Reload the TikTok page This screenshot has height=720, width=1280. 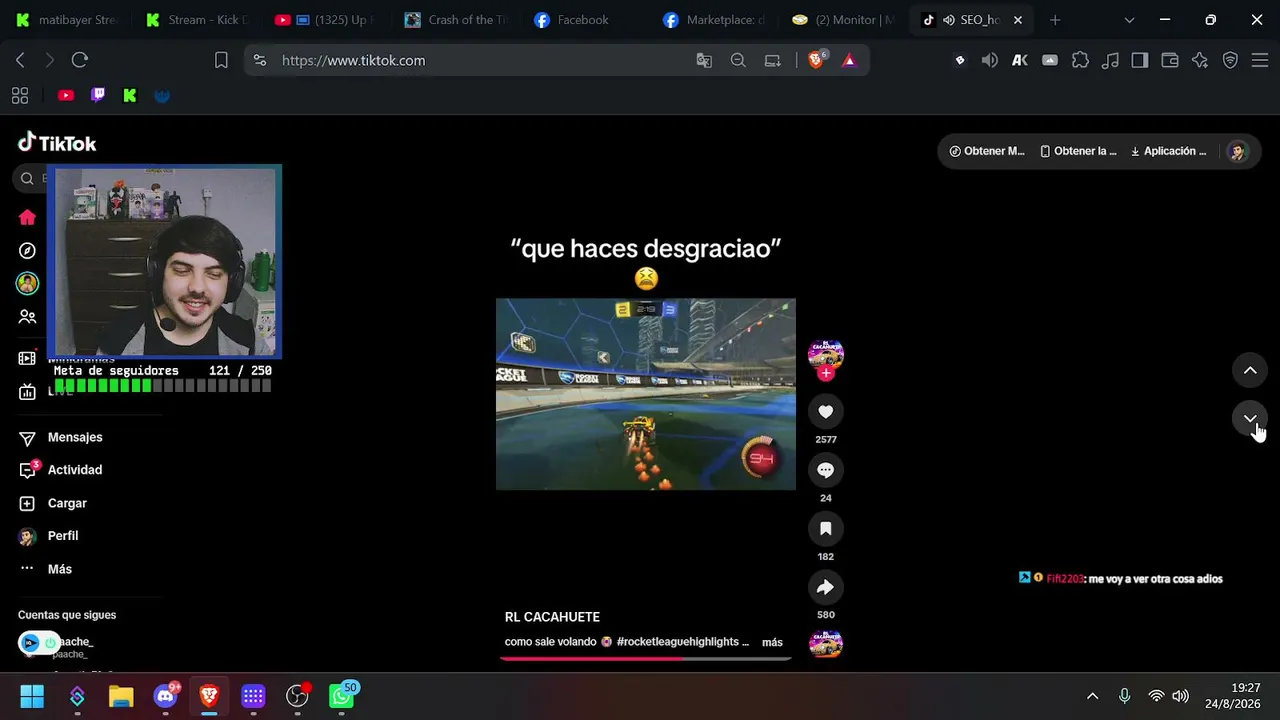[x=80, y=60]
